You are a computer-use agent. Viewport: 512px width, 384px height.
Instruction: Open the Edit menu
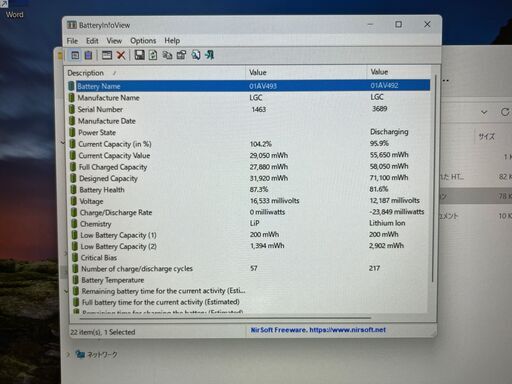coord(92,41)
